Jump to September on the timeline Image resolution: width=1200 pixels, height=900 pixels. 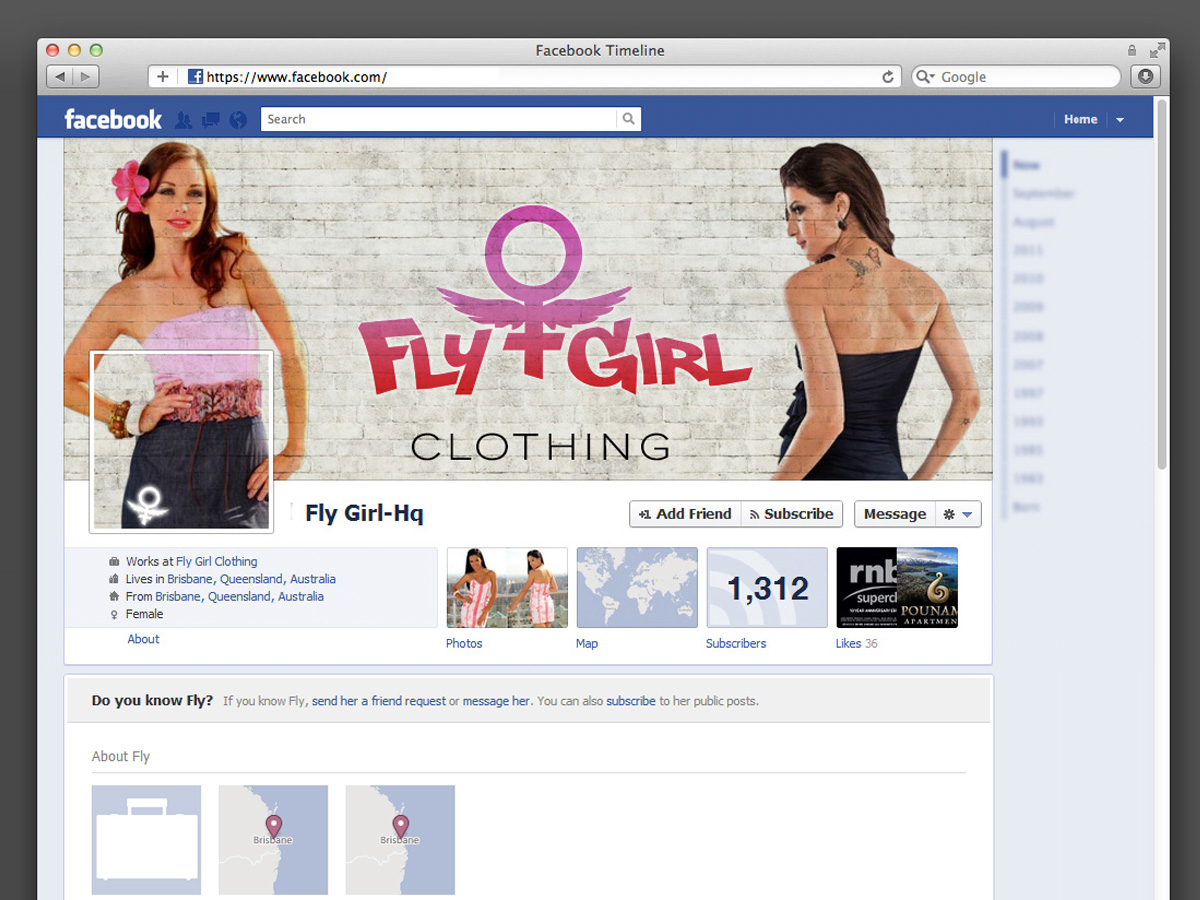click(x=1043, y=193)
